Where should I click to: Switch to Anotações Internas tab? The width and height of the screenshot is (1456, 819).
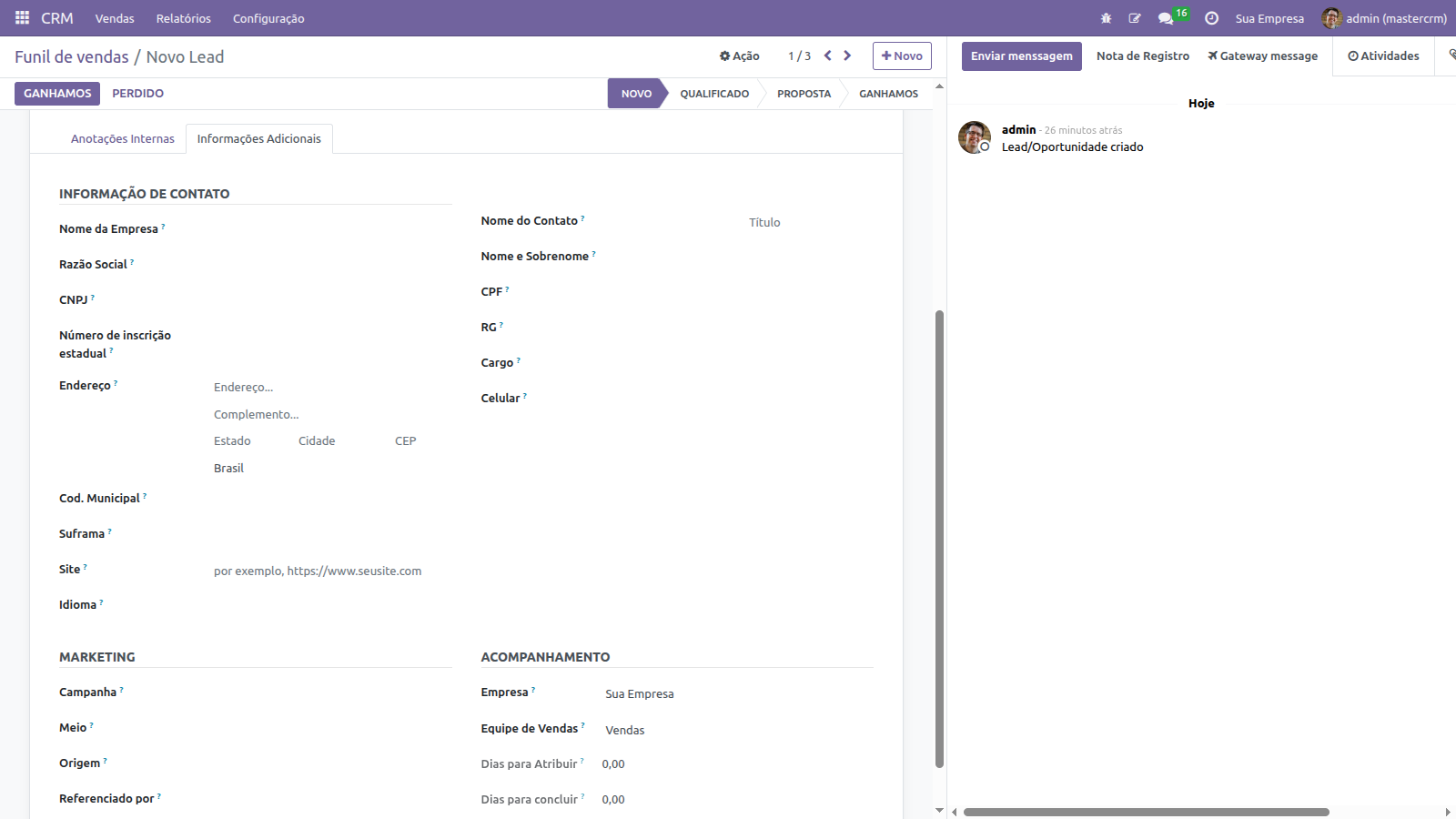(123, 139)
